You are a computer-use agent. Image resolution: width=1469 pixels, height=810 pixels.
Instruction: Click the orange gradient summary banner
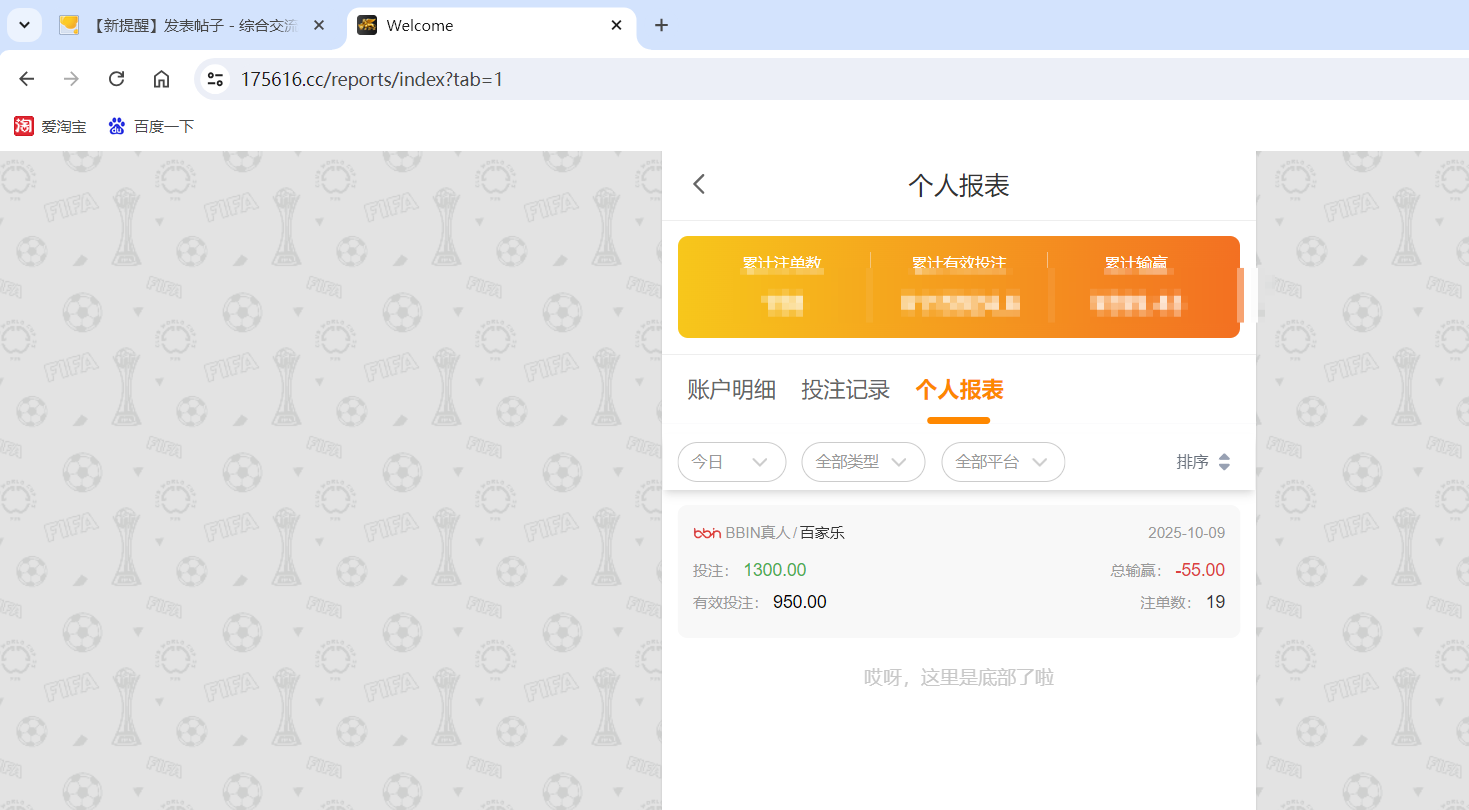(x=959, y=287)
